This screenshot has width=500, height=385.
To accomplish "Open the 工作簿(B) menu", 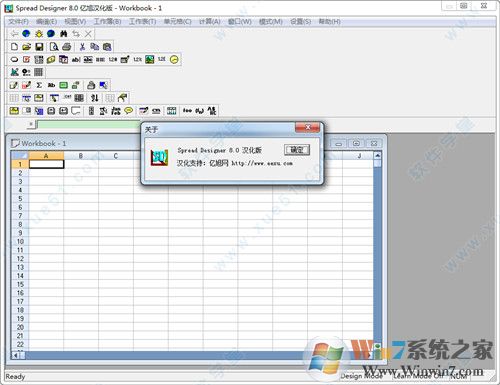I will tap(107, 22).
